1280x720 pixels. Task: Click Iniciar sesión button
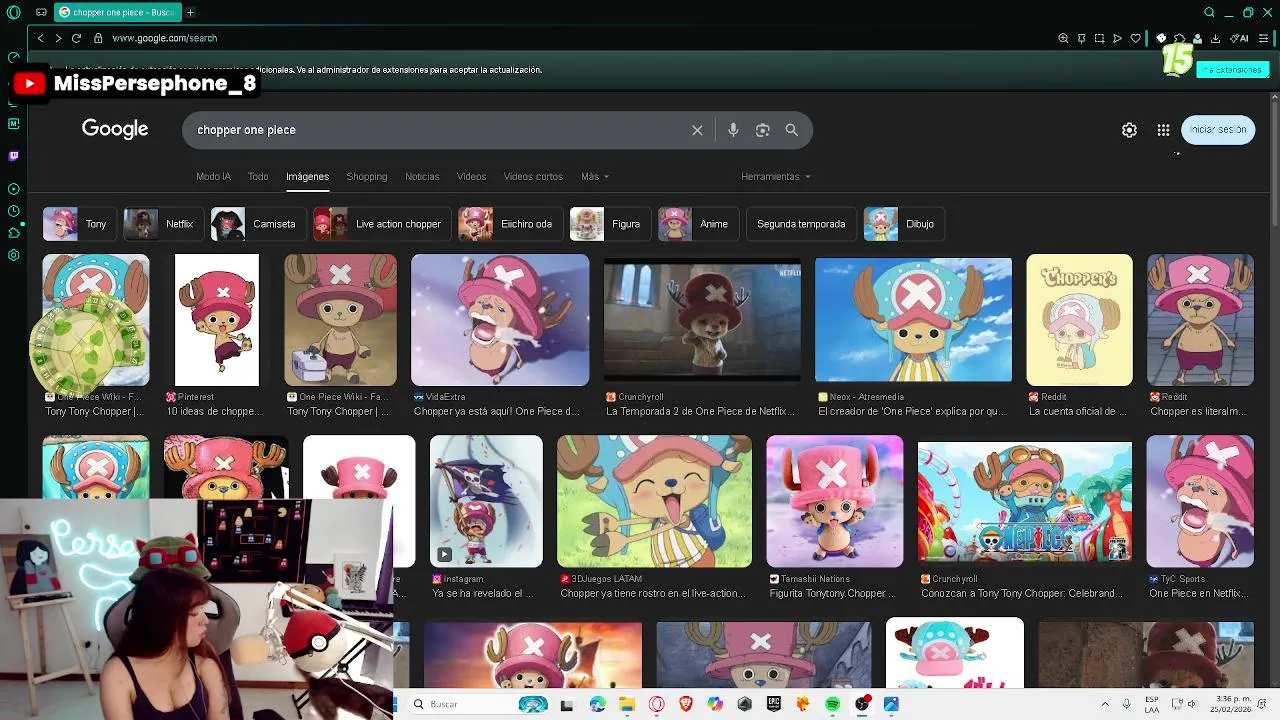coord(1218,130)
